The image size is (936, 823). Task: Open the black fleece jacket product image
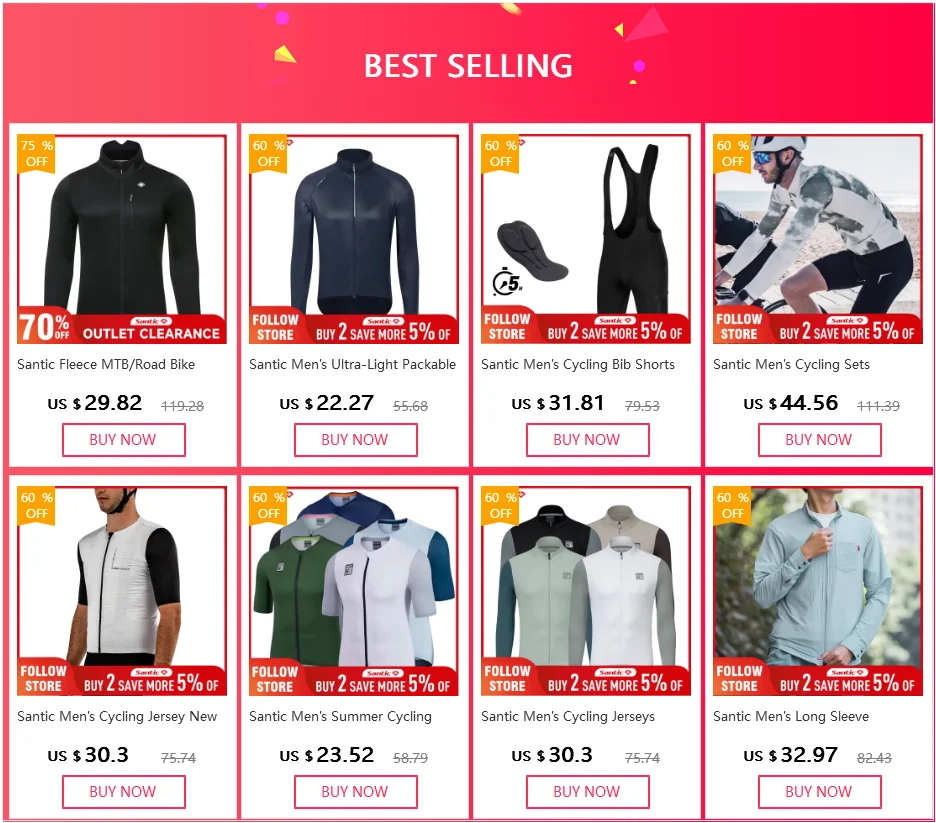pos(122,239)
